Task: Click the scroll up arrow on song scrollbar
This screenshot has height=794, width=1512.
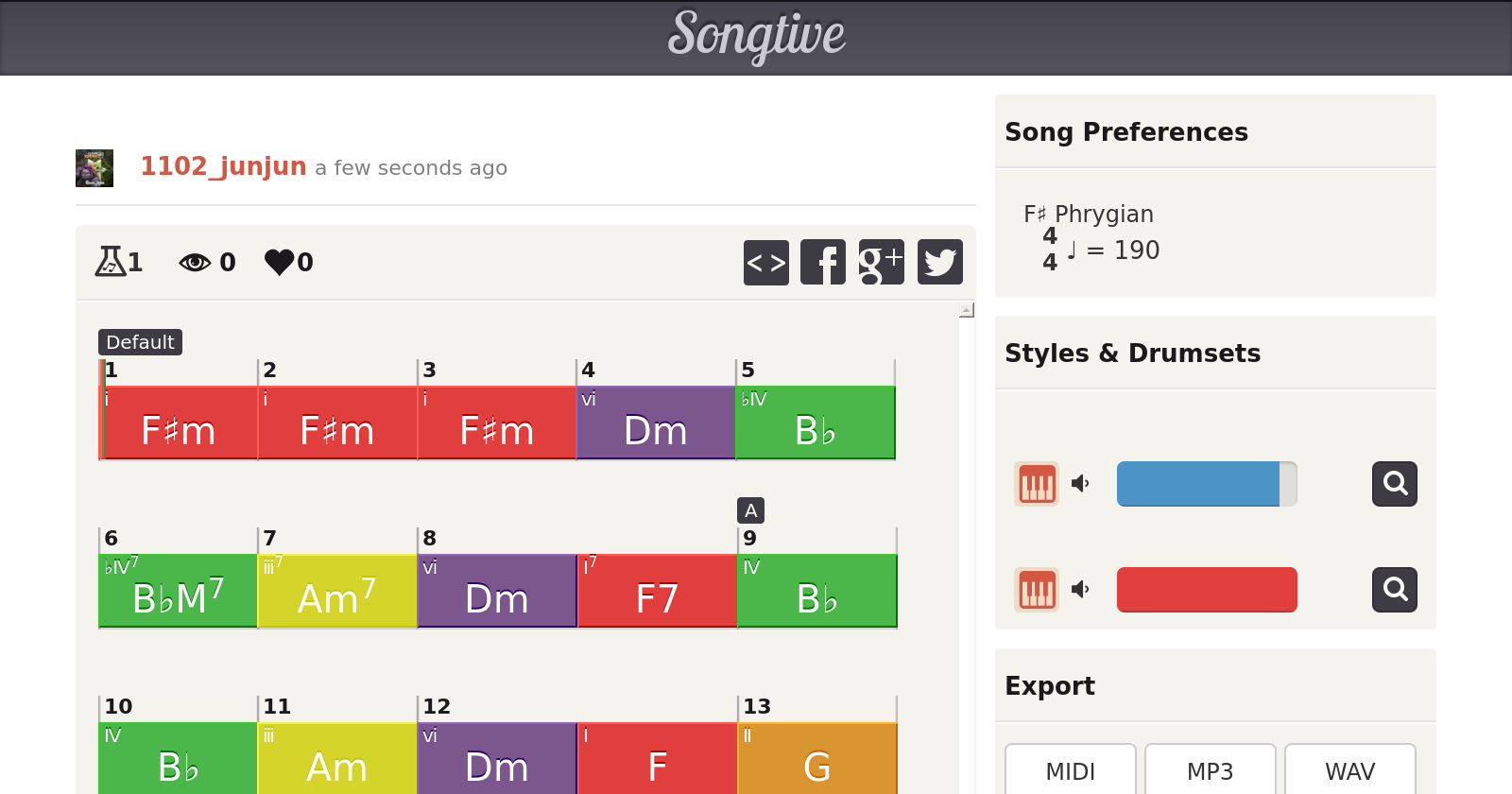Action: pos(967,310)
